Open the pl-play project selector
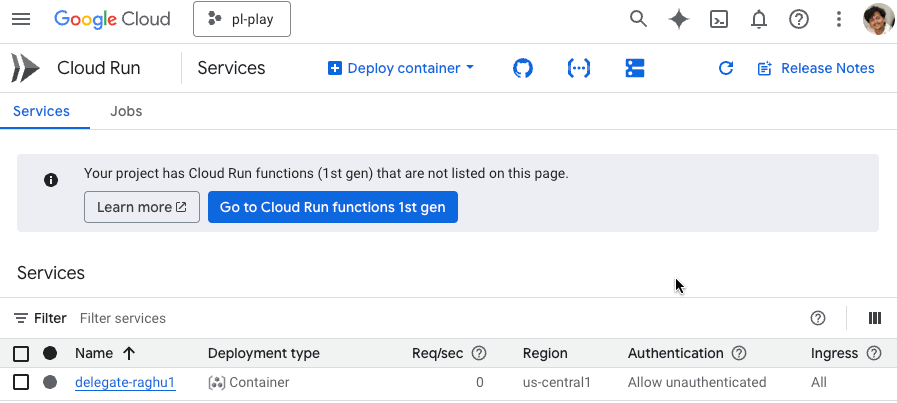This screenshot has height=403, width=897. tap(241, 19)
